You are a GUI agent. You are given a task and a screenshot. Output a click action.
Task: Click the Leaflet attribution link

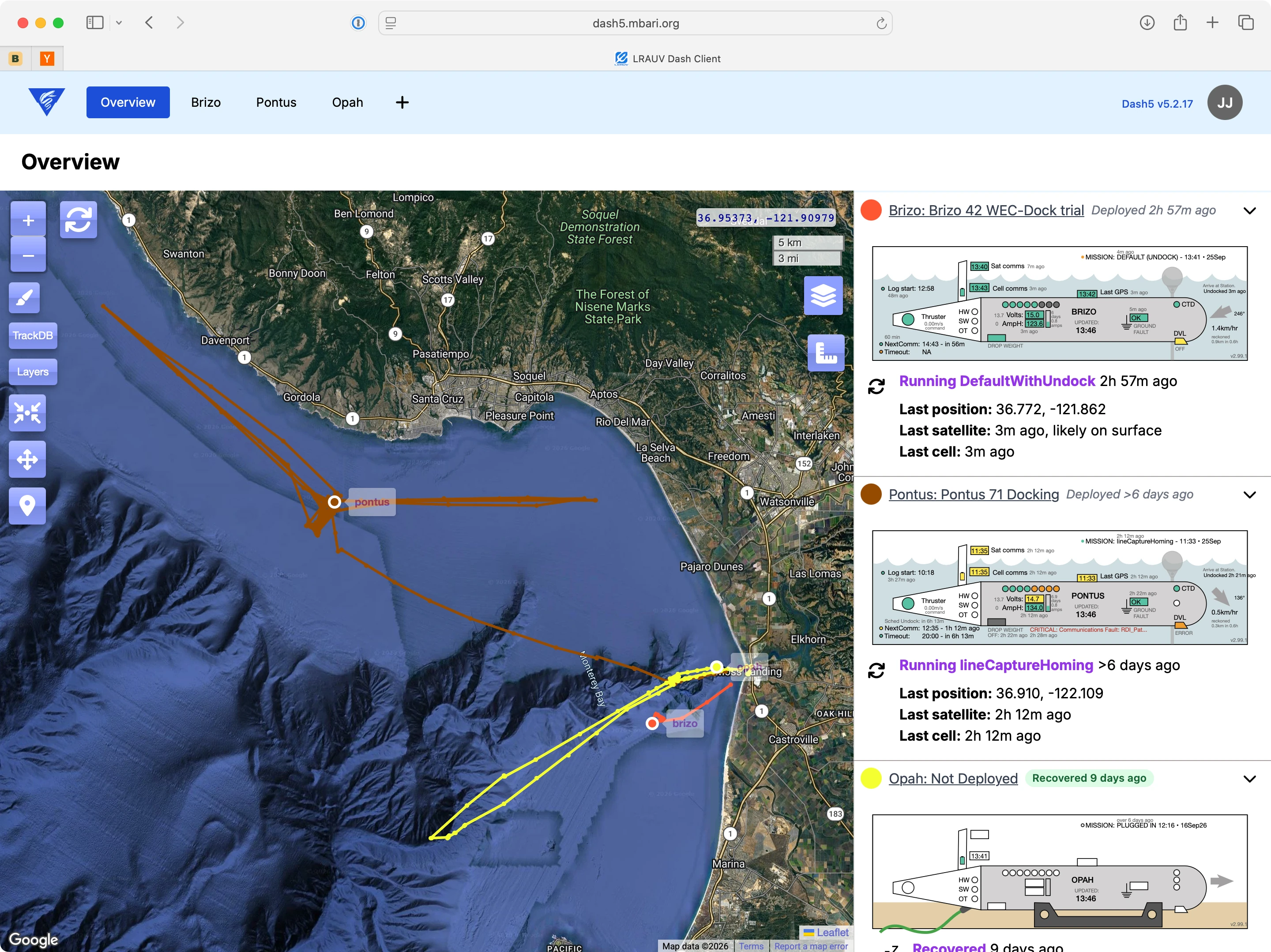coord(832,932)
